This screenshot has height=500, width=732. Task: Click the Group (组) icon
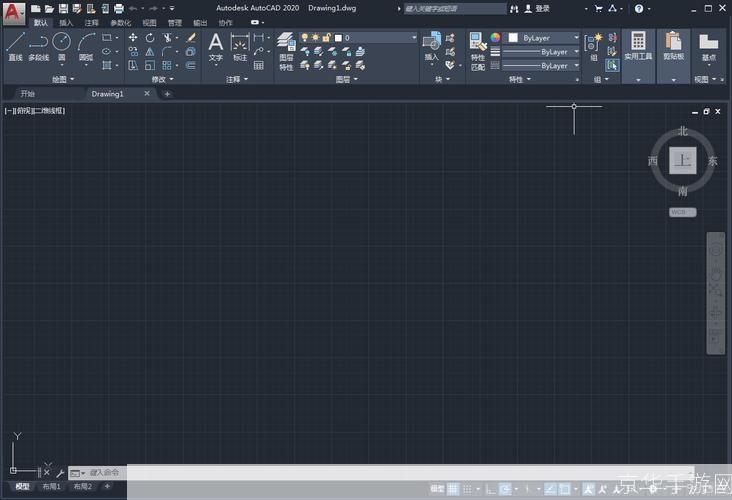pos(593,46)
